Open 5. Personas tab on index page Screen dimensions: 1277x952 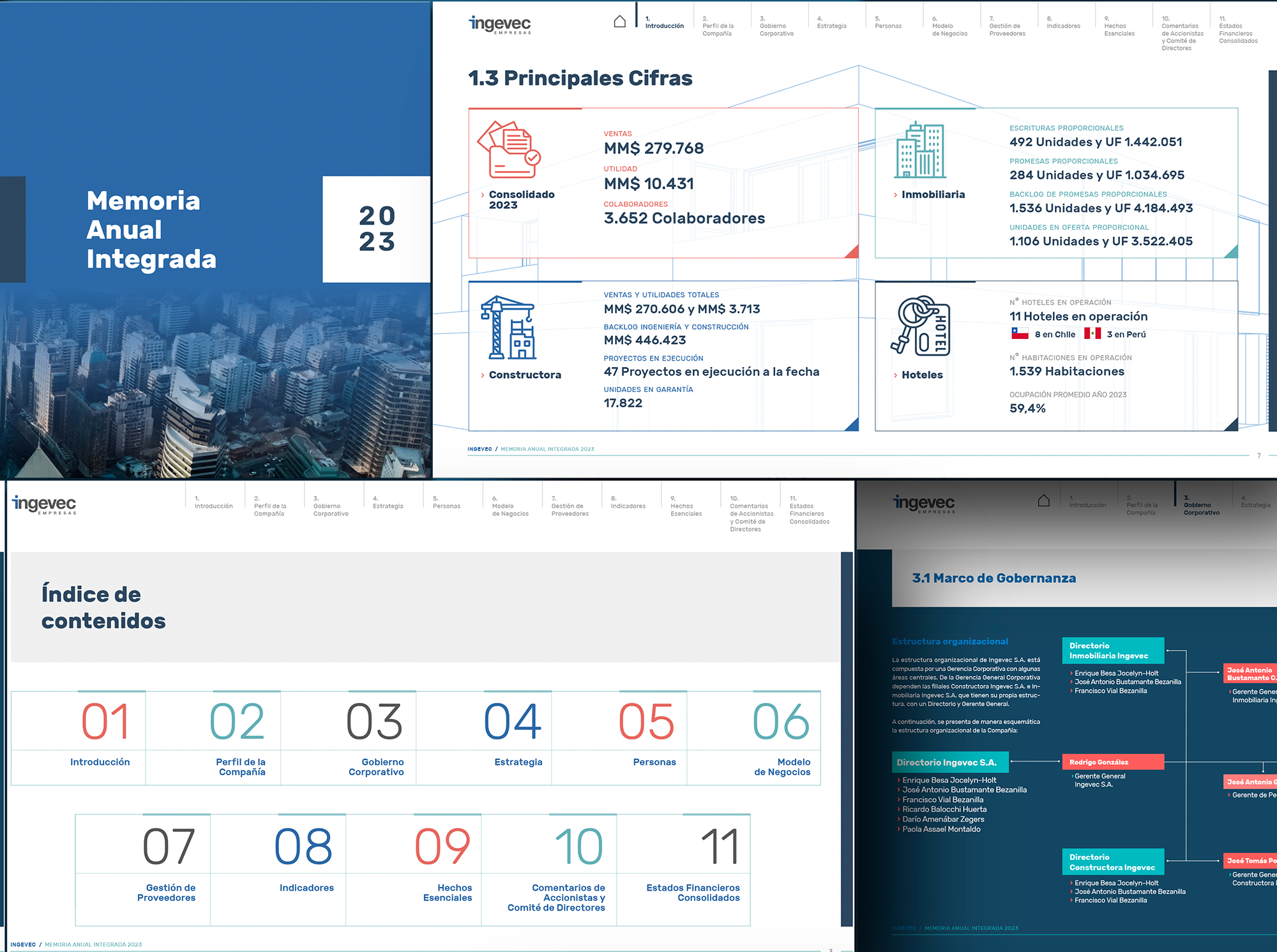click(446, 502)
